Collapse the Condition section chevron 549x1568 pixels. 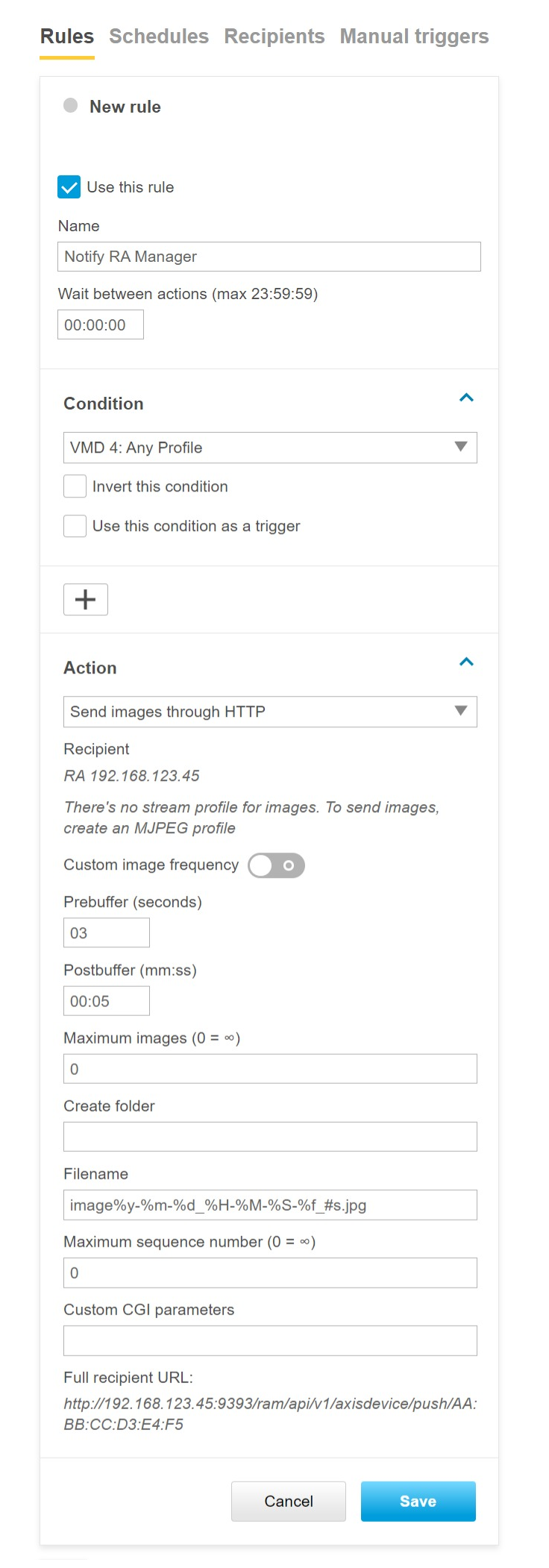pos(466,398)
